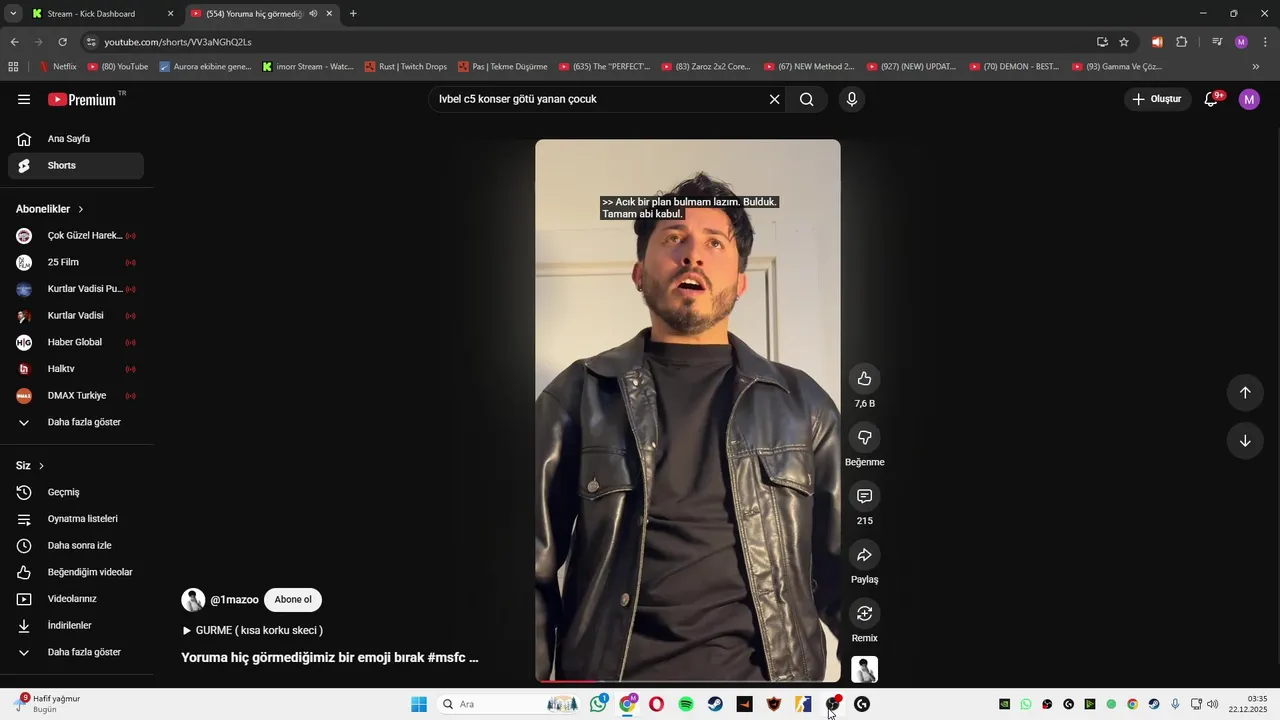The image size is (1280, 720).
Task: Open the Haber Global channel
Action: pyautogui.click(x=76, y=342)
